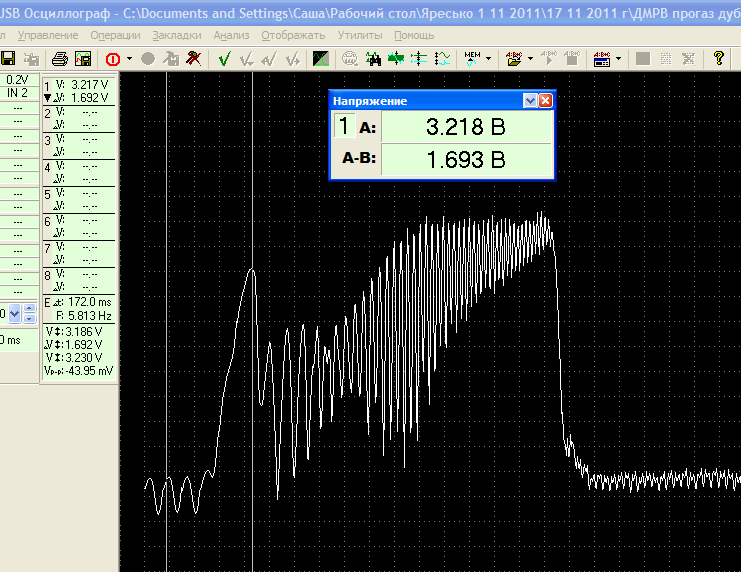Click the grayed crossed grid icon

pyautogui.click(x=689, y=59)
